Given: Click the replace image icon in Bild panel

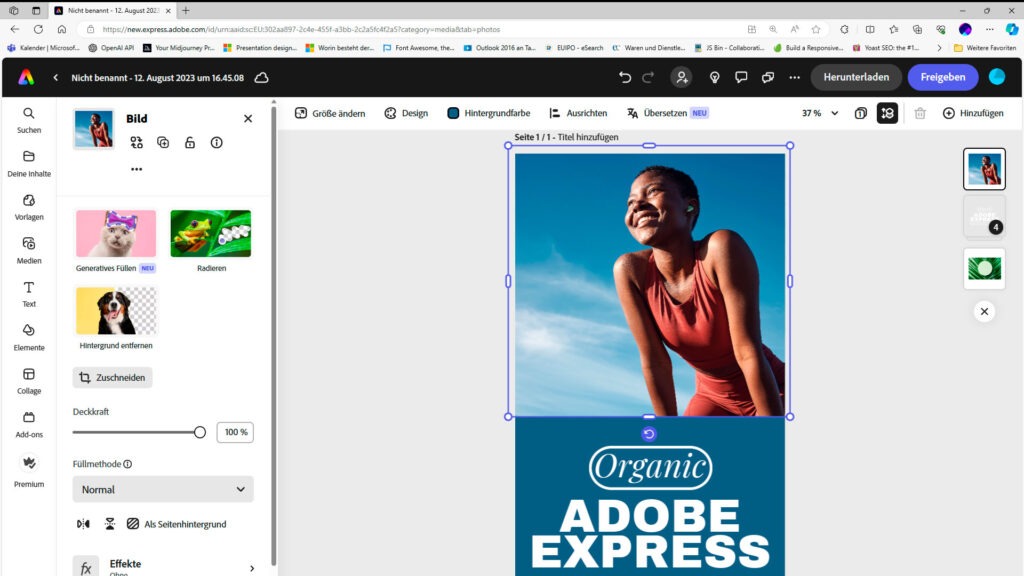Looking at the screenshot, I should (136, 142).
